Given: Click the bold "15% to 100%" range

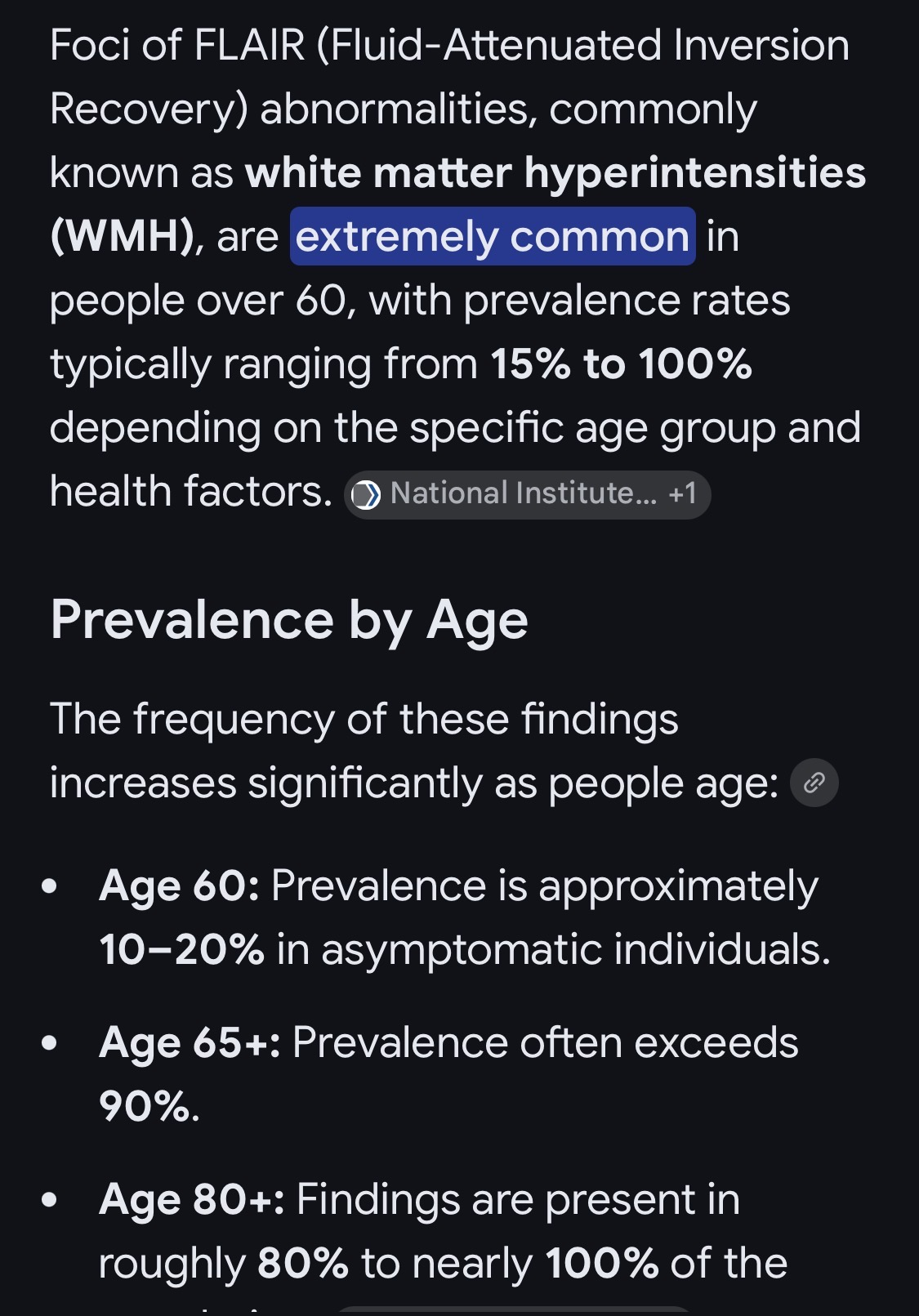Looking at the screenshot, I should click(x=621, y=364).
